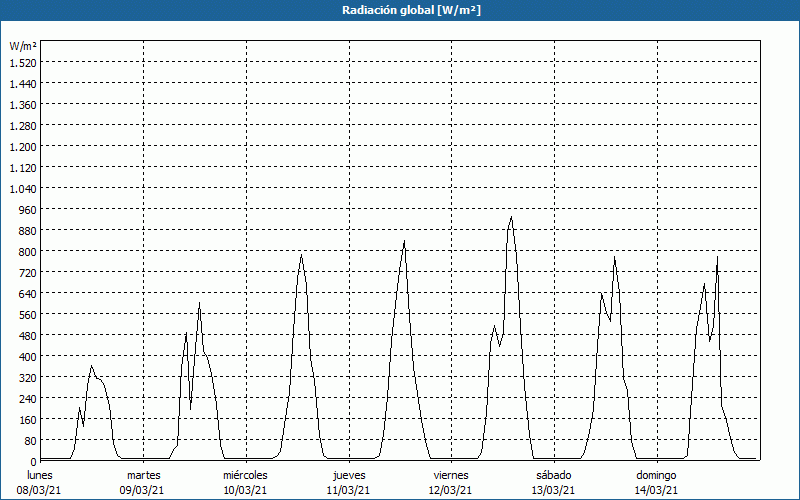Click the 'viernes' day label

[451, 475]
